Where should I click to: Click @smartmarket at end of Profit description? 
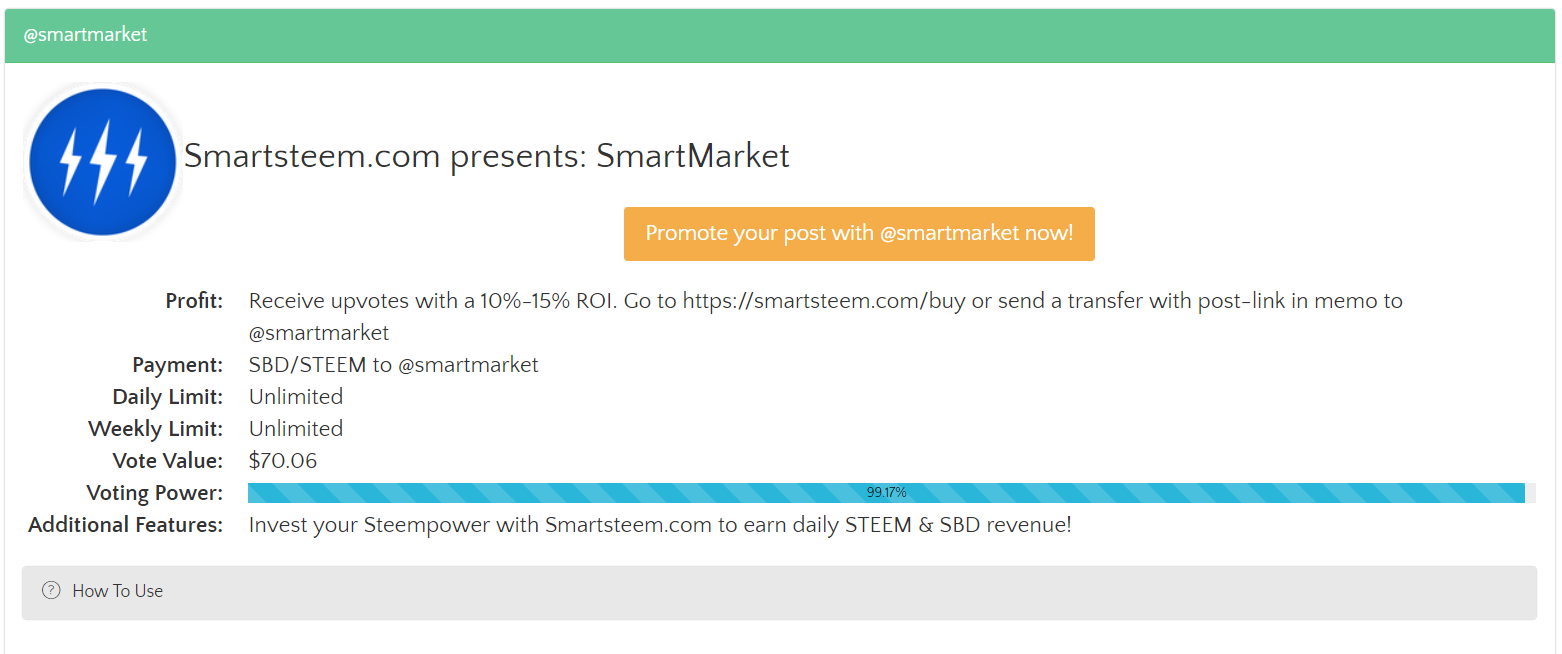(319, 333)
